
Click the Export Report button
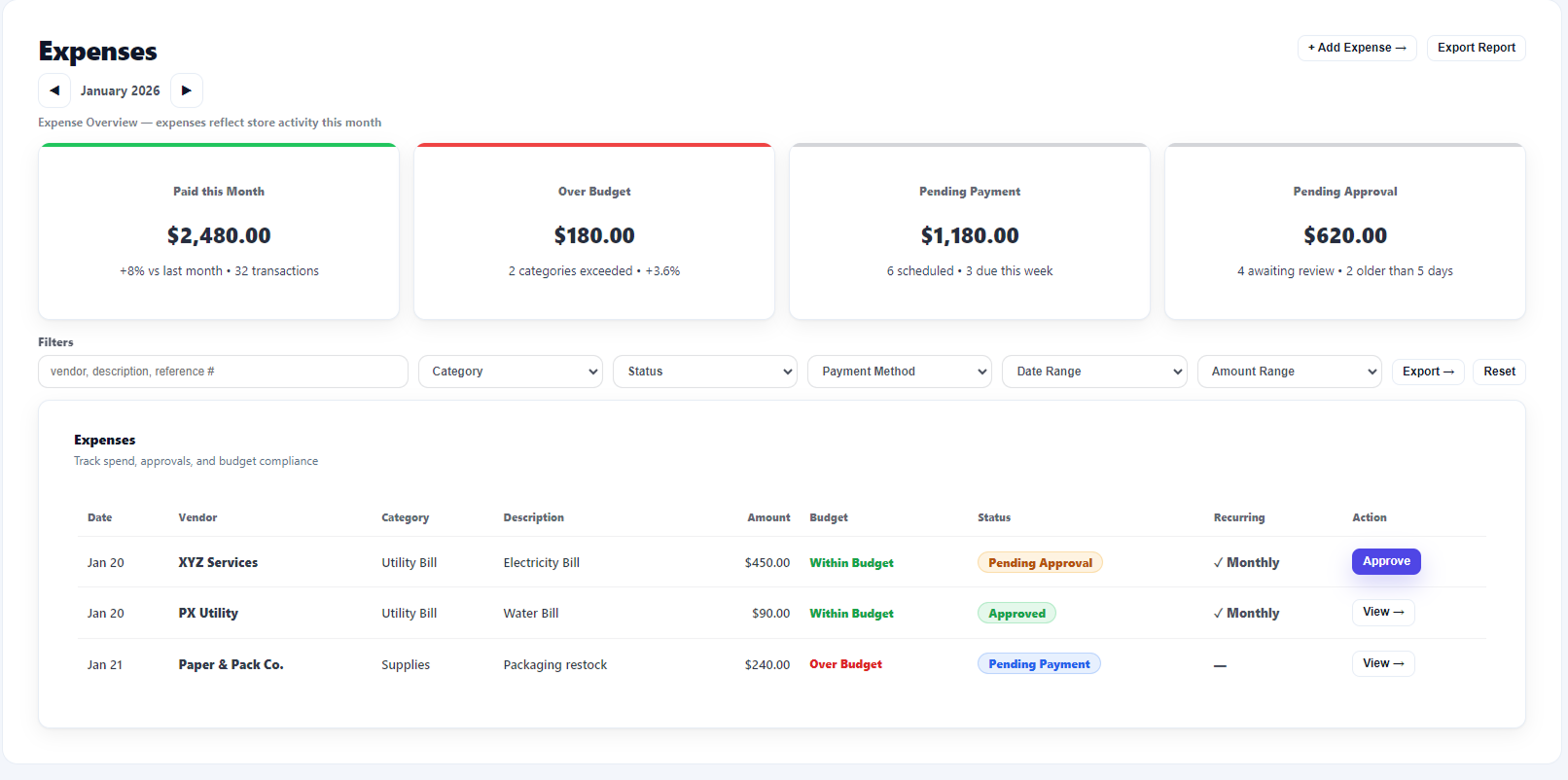pyautogui.click(x=1476, y=48)
